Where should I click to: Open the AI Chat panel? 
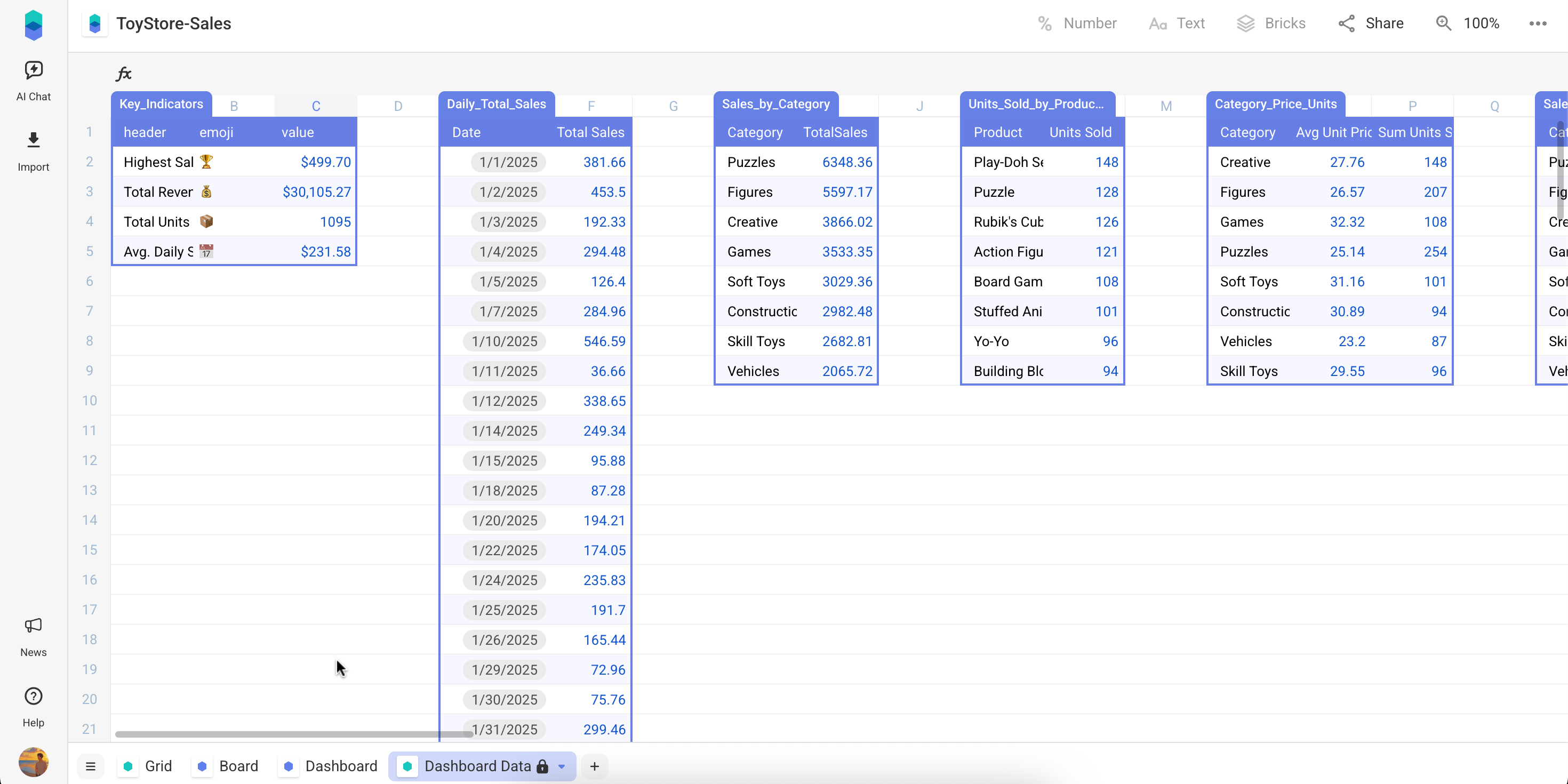coord(33,78)
